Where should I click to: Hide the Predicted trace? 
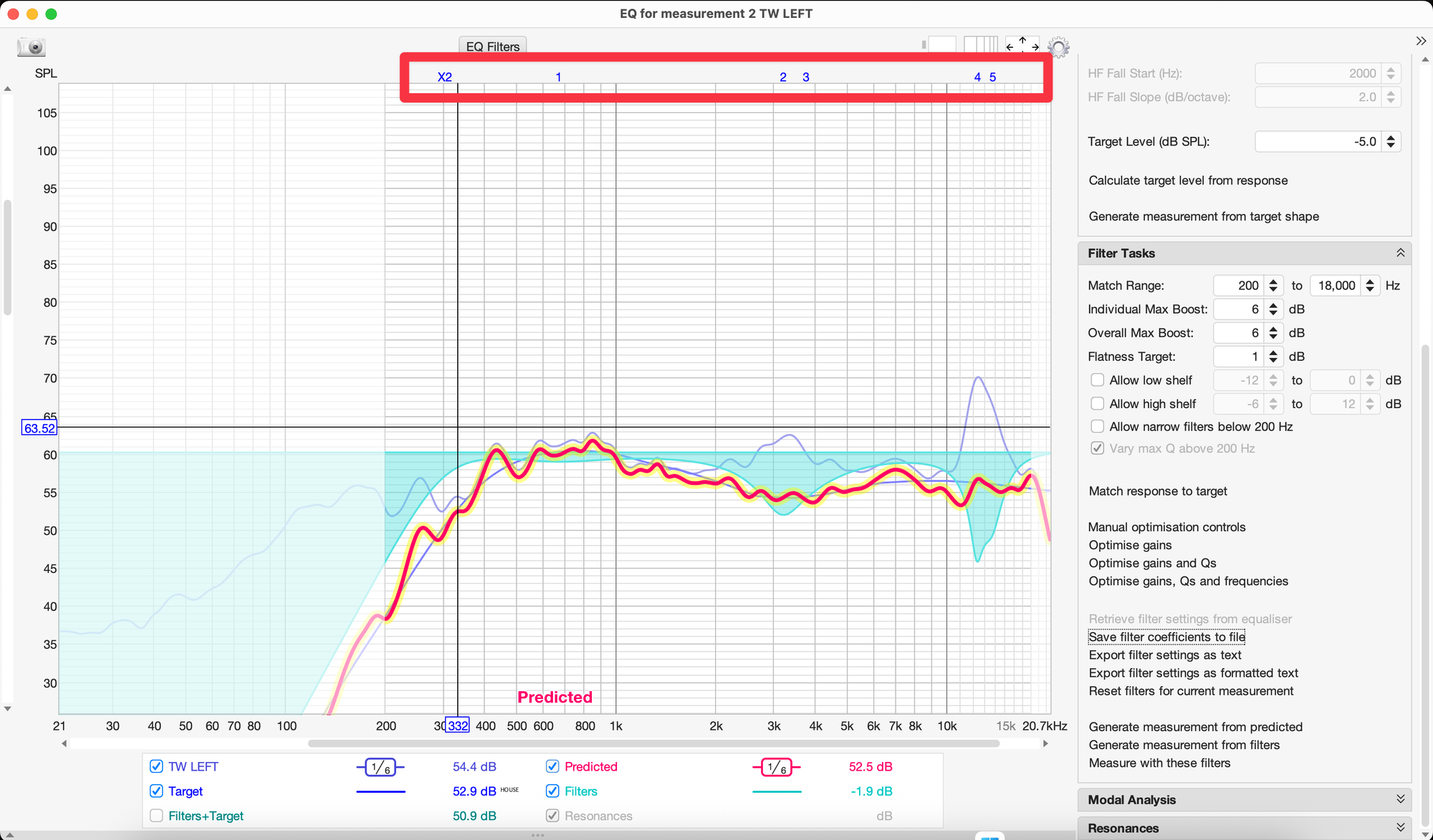tap(552, 767)
